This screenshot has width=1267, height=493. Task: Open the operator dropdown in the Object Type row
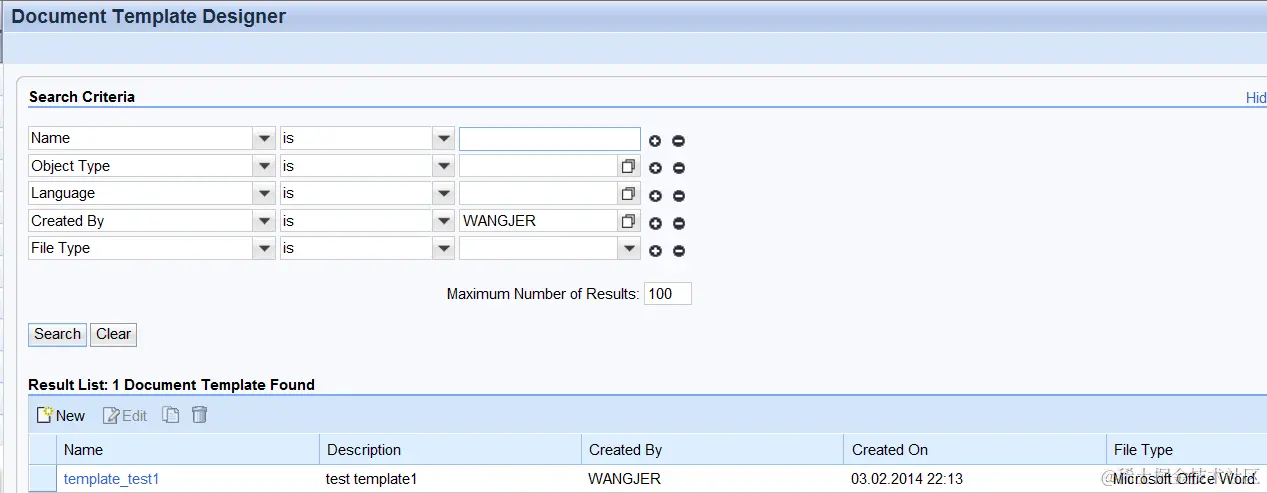point(443,166)
